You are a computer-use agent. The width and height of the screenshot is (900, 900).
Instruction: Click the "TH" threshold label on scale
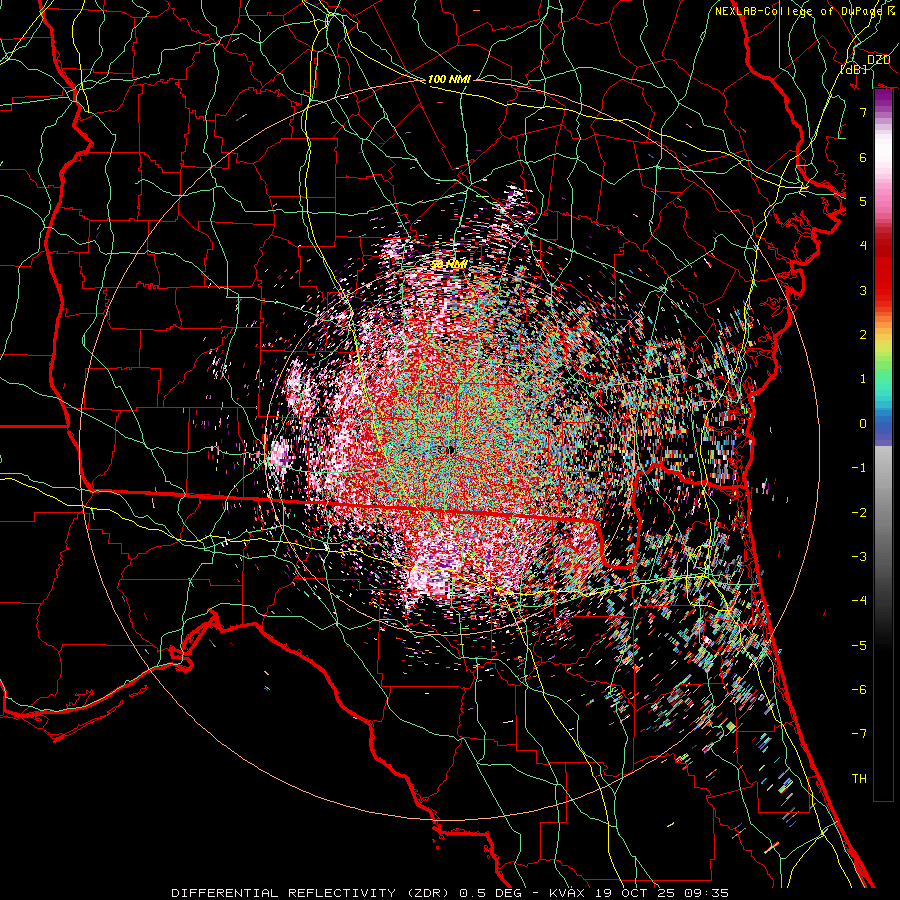859,779
